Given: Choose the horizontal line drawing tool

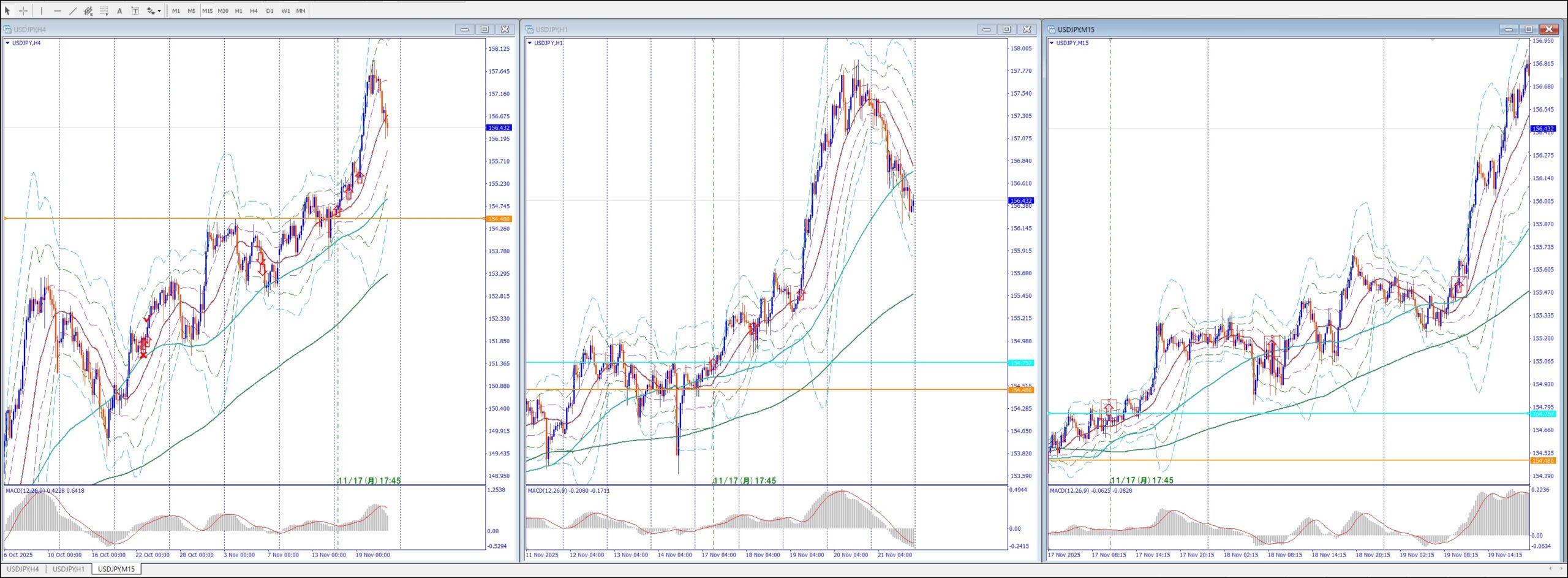Looking at the screenshot, I should pos(58,10).
